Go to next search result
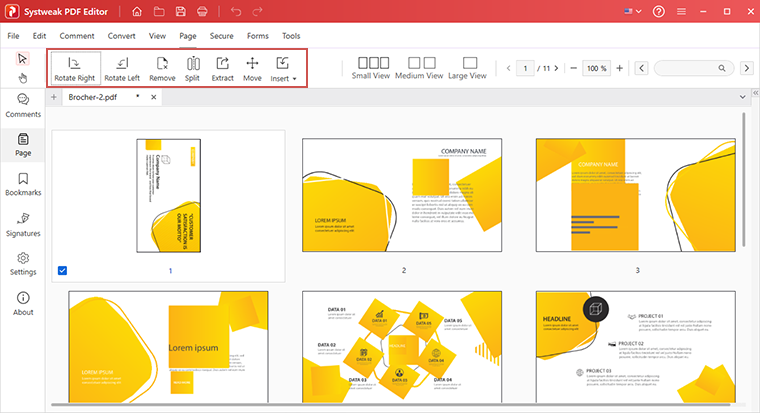 tap(747, 68)
